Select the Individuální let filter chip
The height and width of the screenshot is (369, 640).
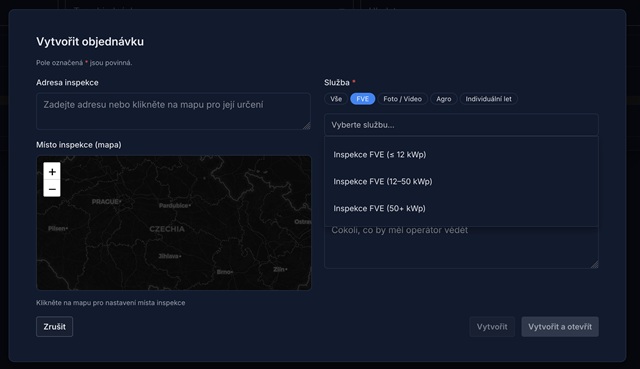pyautogui.click(x=489, y=99)
